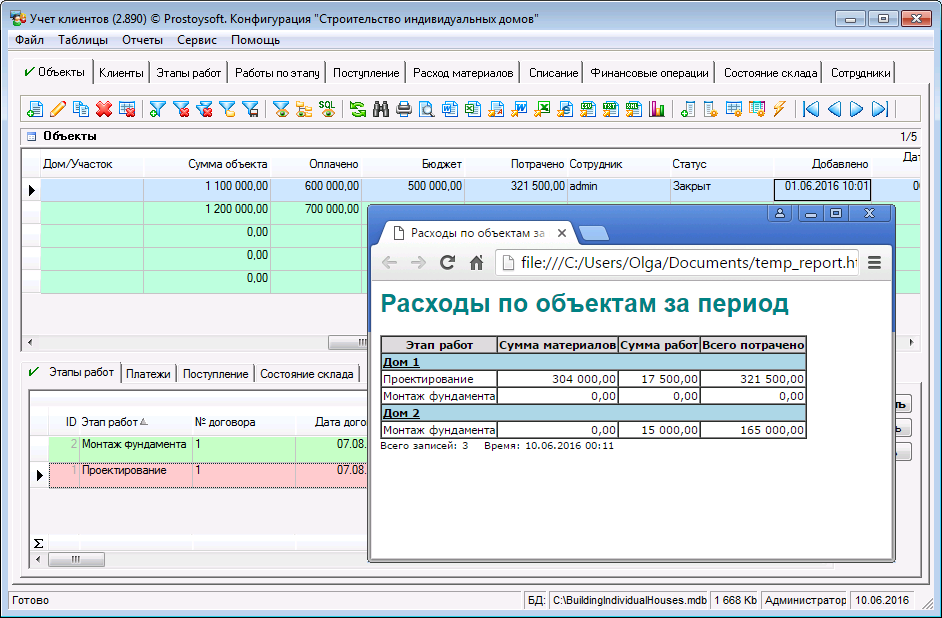Open the Сервис menu
Image resolution: width=942 pixels, height=618 pixels.
(x=196, y=40)
